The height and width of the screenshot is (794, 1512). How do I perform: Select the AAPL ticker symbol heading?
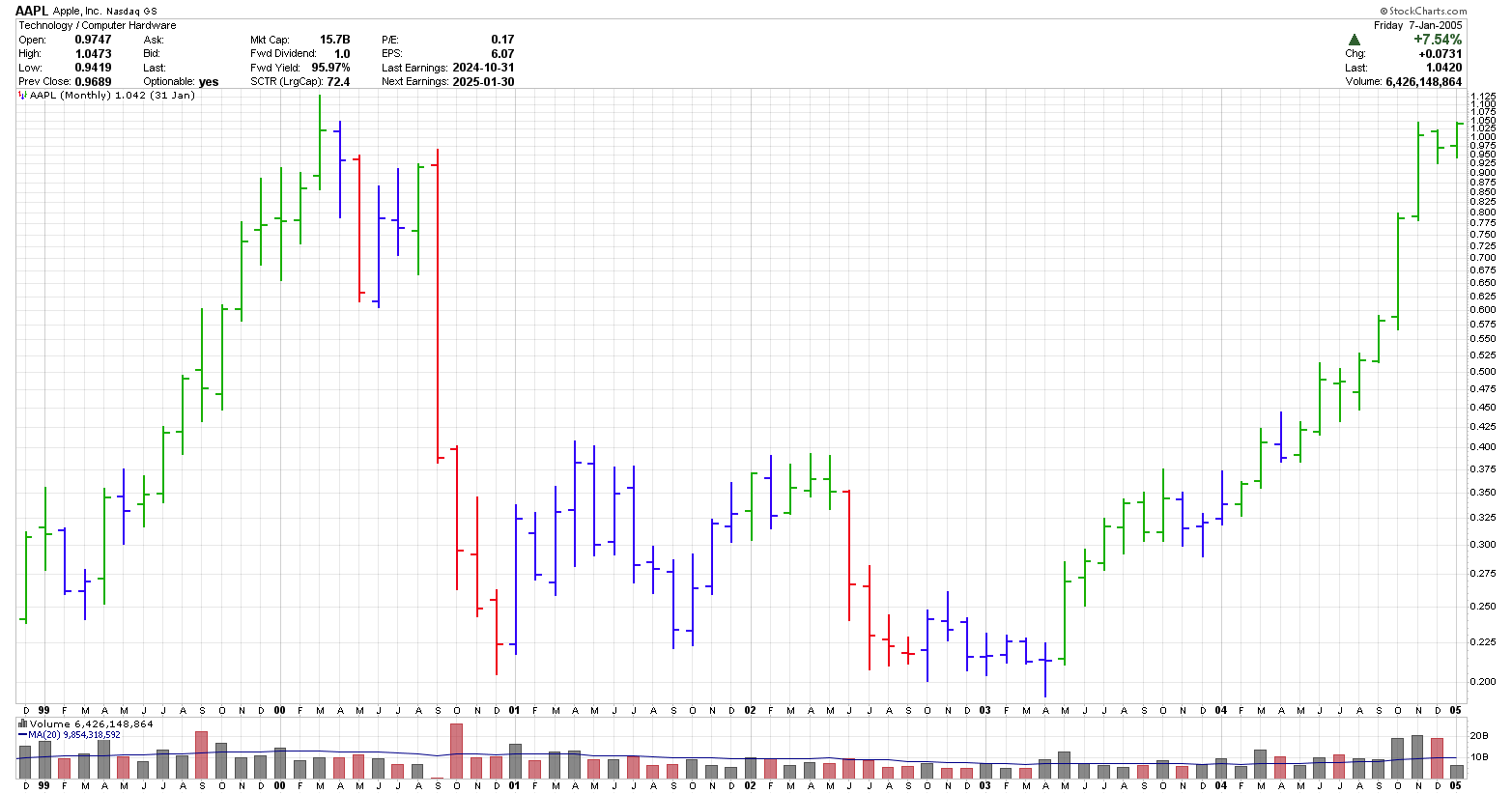tap(32, 11)
